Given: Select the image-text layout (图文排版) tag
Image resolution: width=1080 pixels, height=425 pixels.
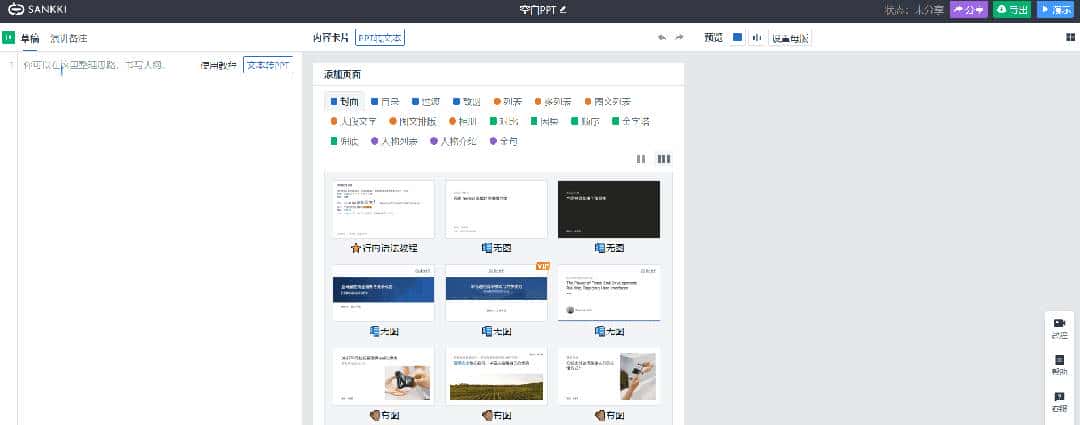Looking at the screenshot, I should (x=413, y=121).
